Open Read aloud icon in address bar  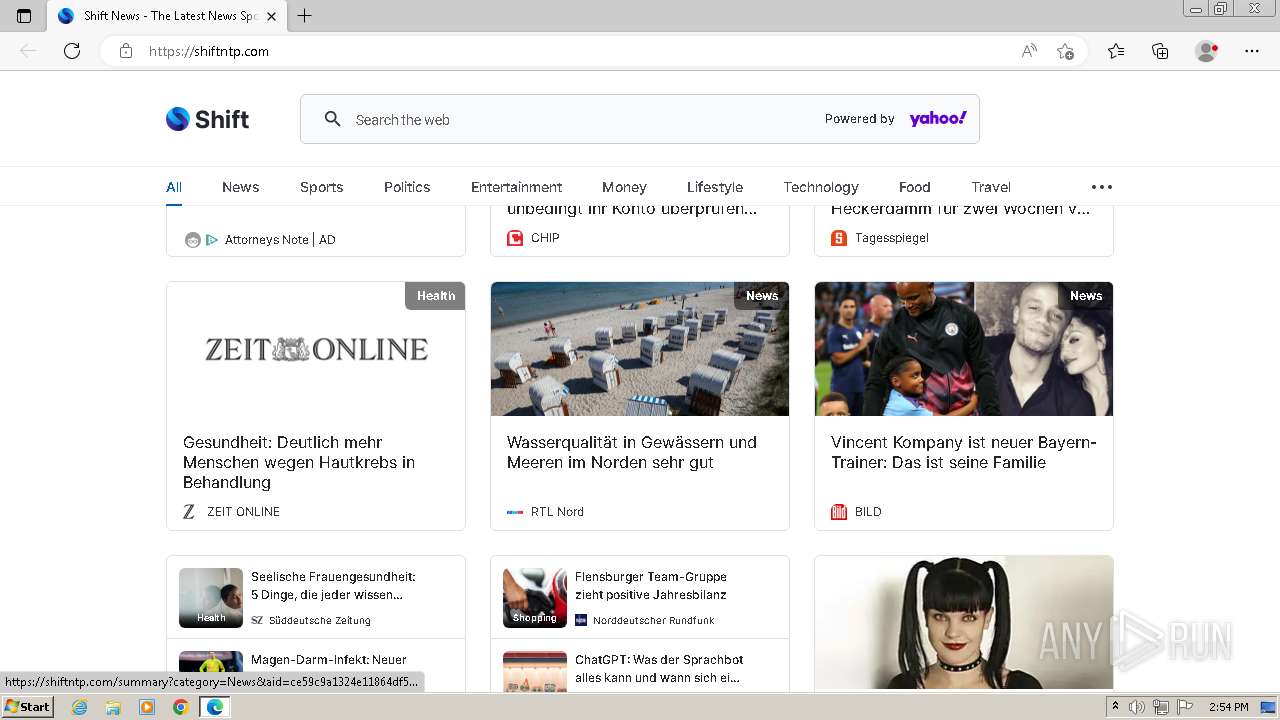1029,51
